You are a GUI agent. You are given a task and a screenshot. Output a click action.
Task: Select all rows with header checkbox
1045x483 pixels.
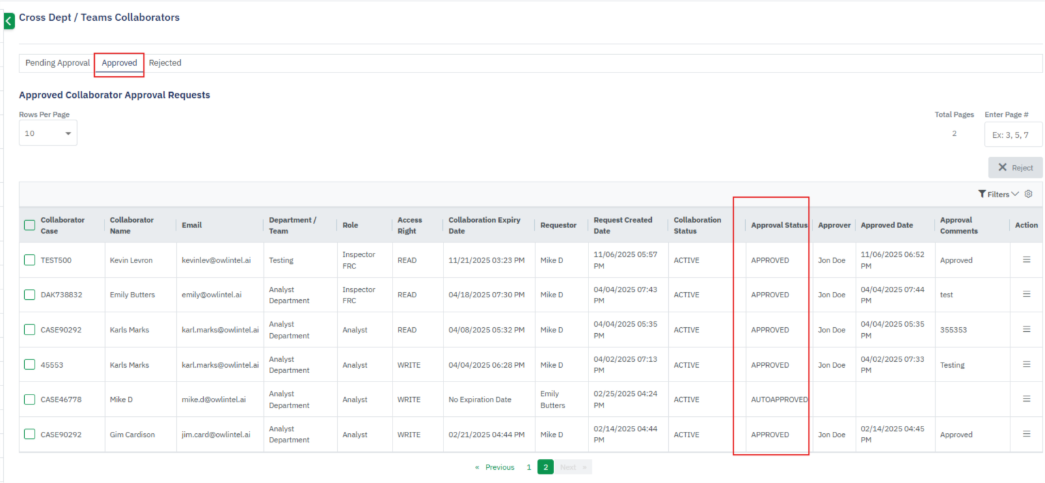(x=30, y=225)
